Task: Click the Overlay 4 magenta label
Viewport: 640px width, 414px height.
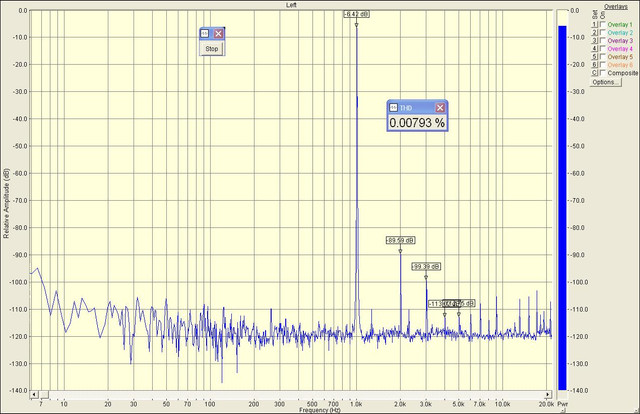Action: click(620, 49)
